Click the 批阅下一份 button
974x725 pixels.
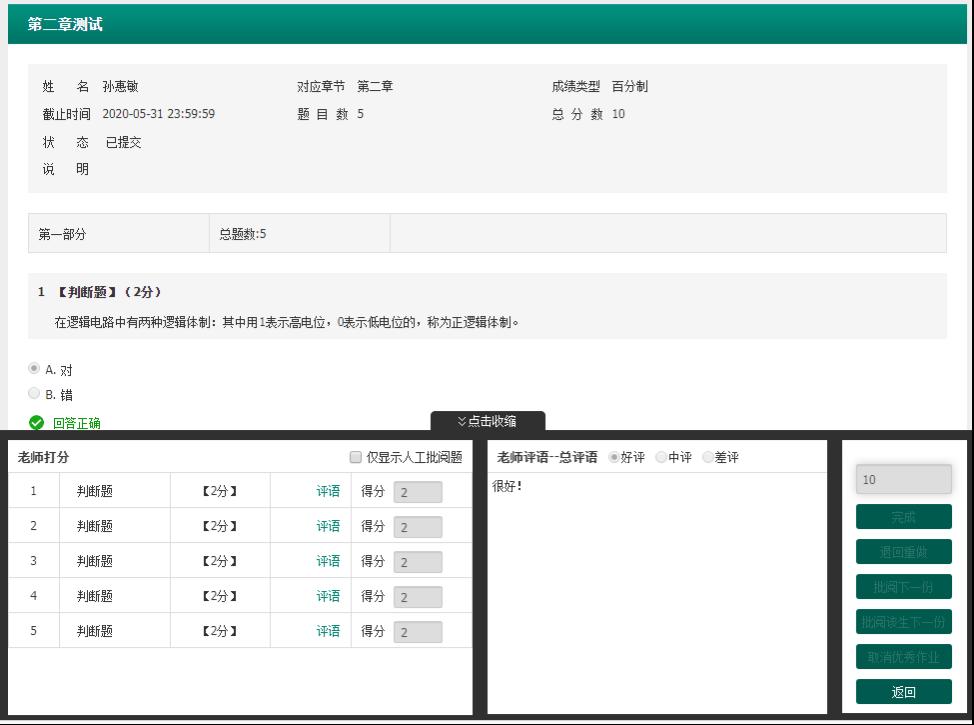(903, 587)
